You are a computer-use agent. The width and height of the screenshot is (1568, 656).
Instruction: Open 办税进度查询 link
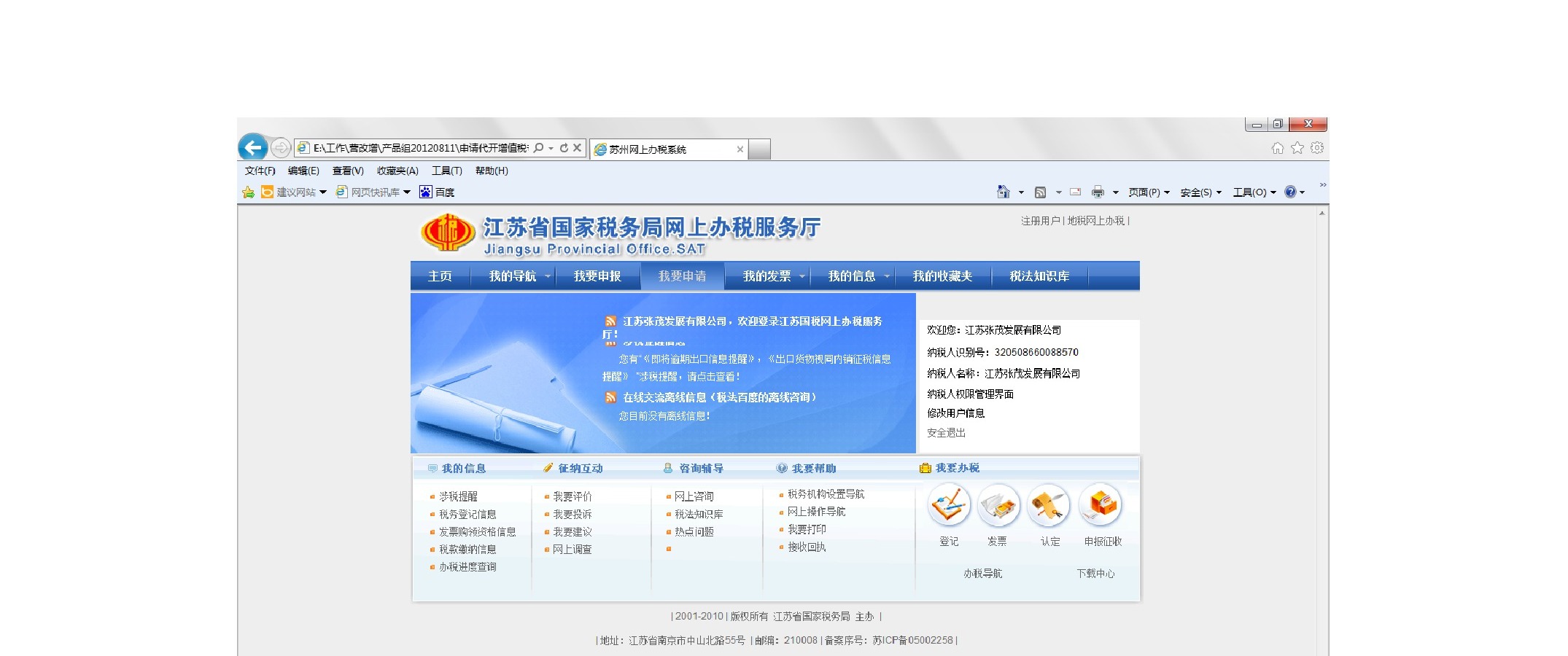tap(467, 566)
